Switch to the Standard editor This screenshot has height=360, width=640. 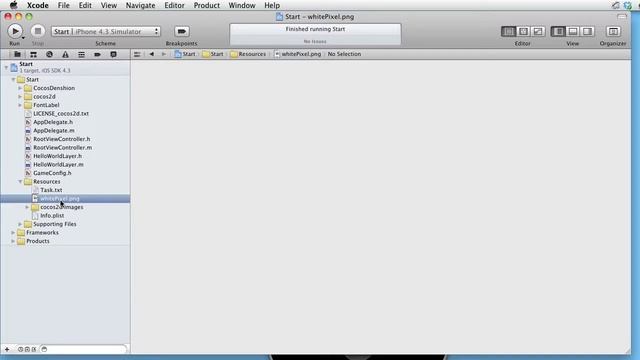click(509, 31)
